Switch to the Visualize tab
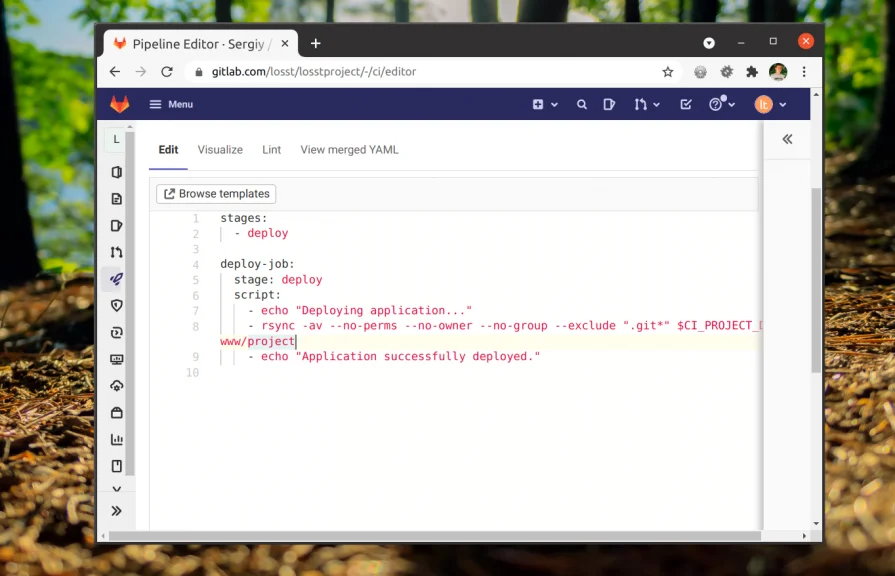This screenshot has height=576, width=895. [x=220, y=149]
